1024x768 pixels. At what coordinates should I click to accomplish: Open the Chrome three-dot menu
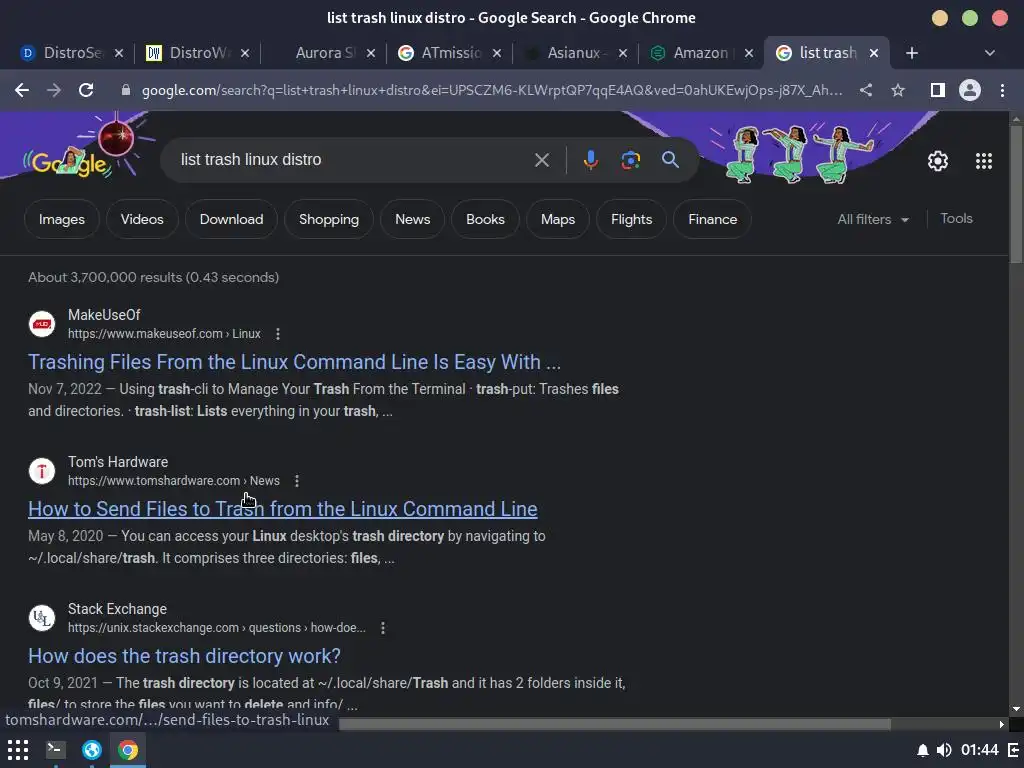[1002, 90]
